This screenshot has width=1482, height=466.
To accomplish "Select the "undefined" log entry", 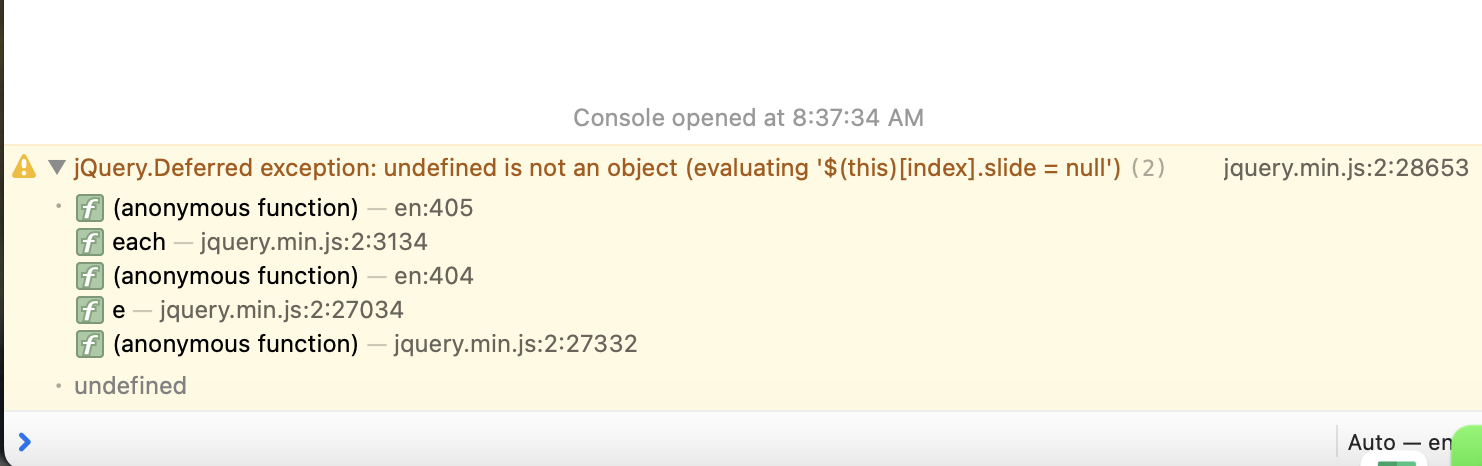I will coord(130,386).
